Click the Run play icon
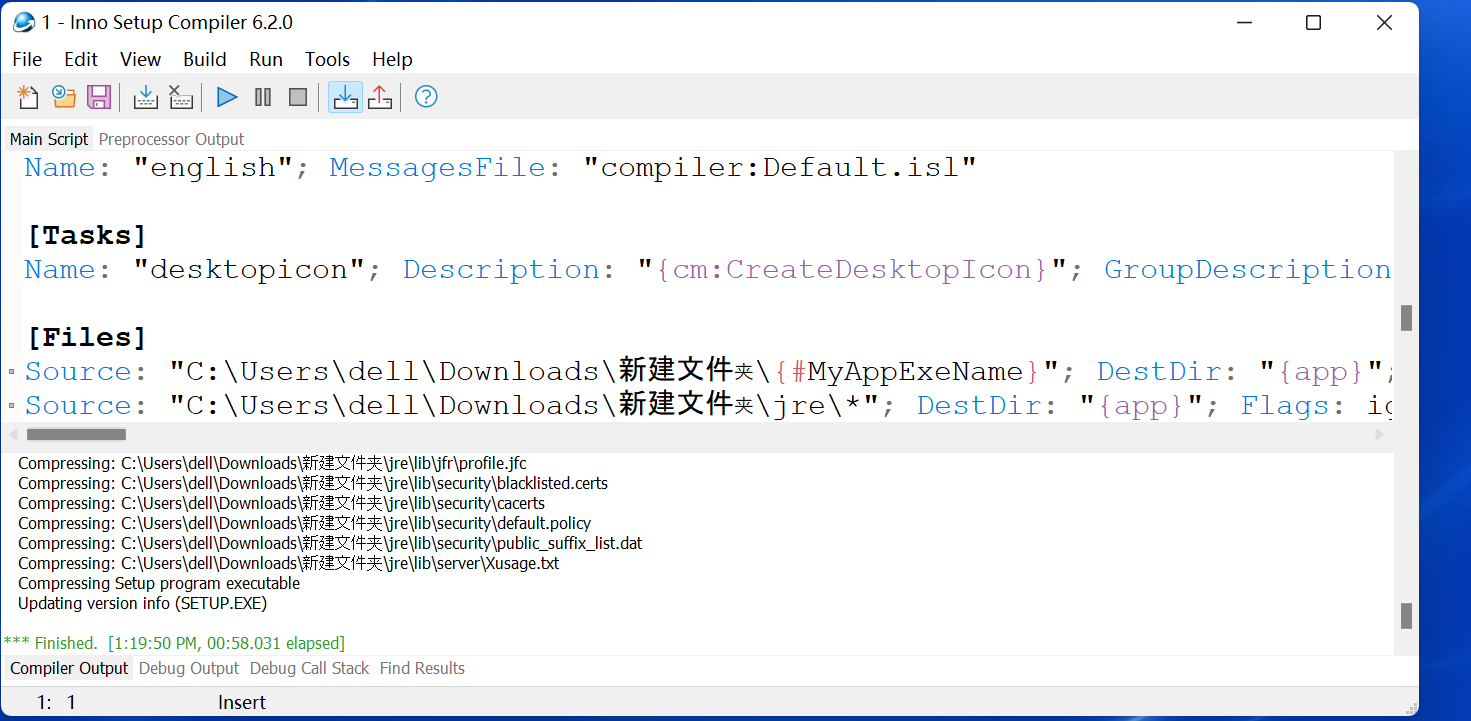The width and height of the screenshot is (1471, 721). [x=227, y=97]
